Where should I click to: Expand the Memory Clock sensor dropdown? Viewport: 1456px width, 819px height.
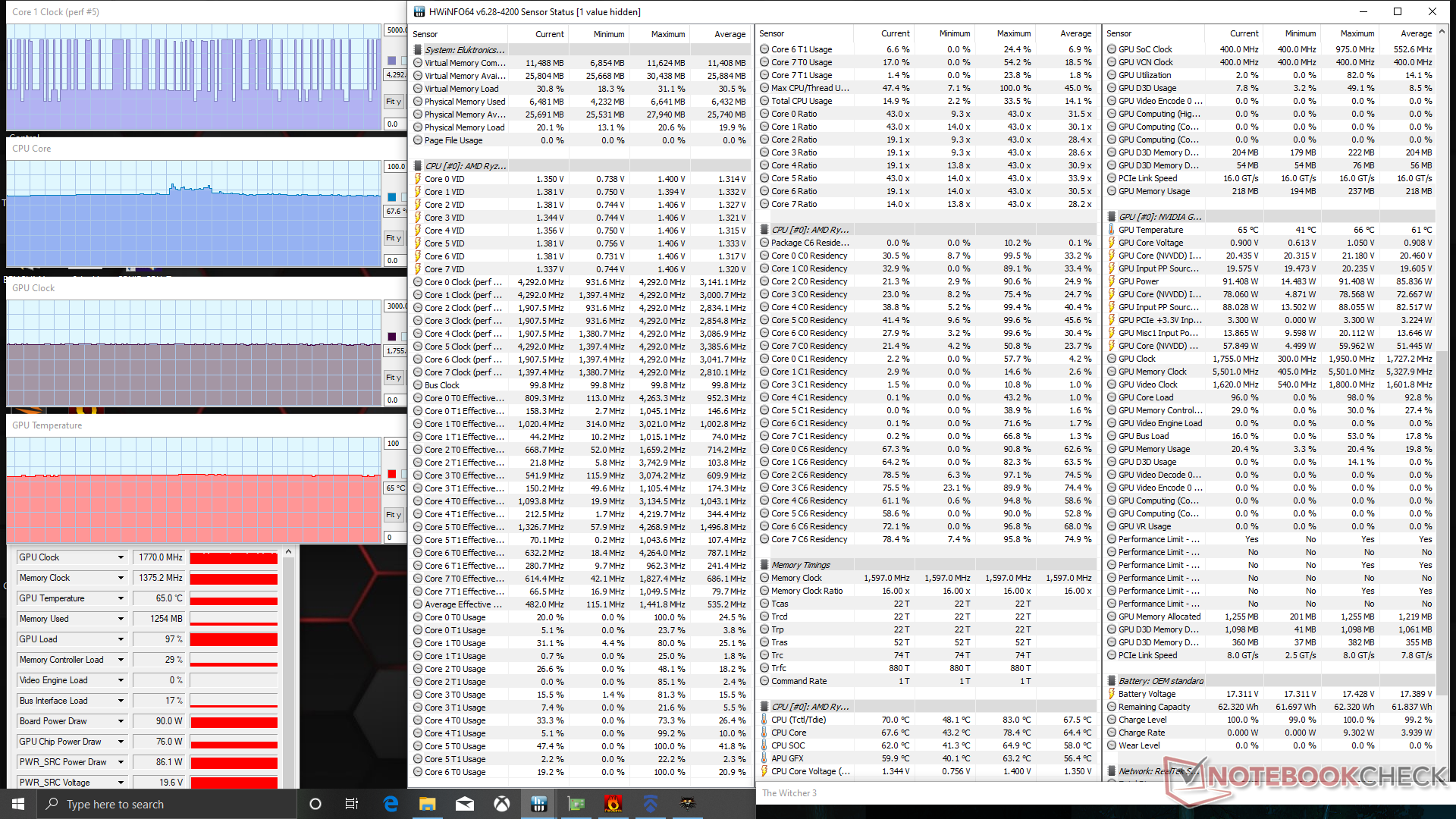121,578
